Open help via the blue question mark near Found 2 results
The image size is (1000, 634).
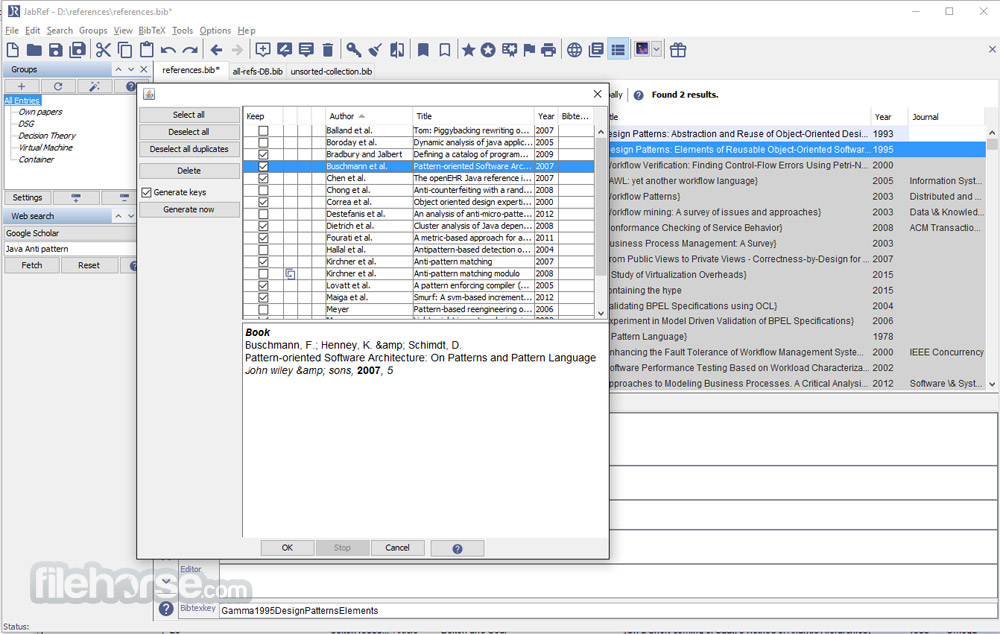coord(638,95)
